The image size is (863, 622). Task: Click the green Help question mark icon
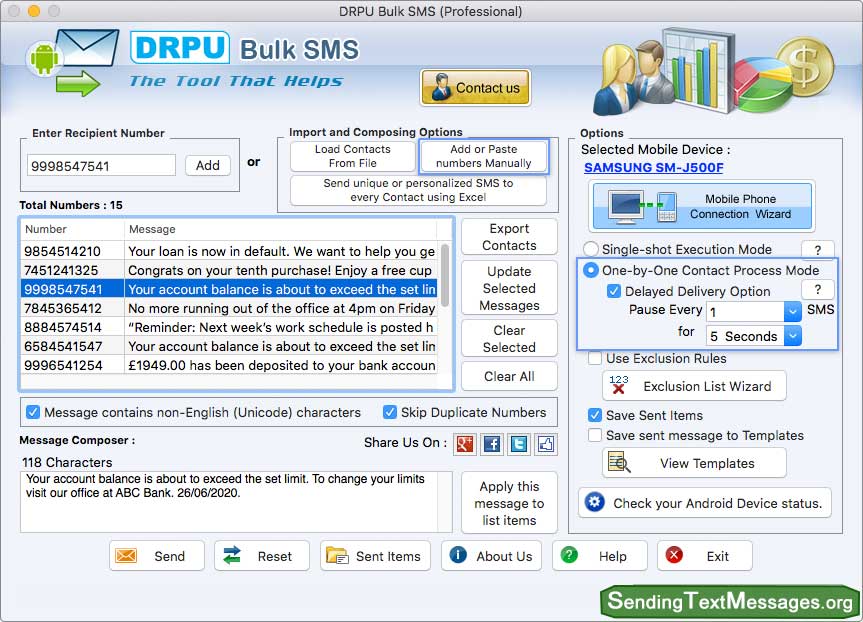(569, 555)
